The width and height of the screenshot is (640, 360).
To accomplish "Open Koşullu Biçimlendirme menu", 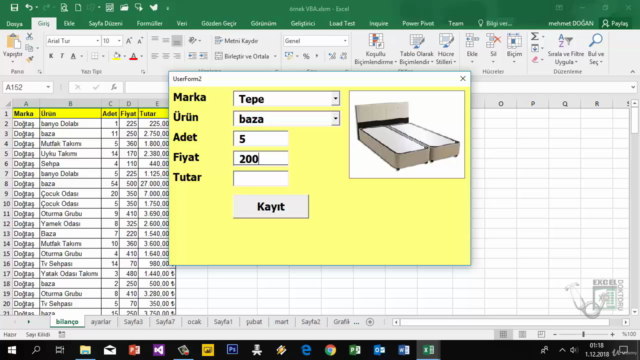I will click(x=376, y=49).
